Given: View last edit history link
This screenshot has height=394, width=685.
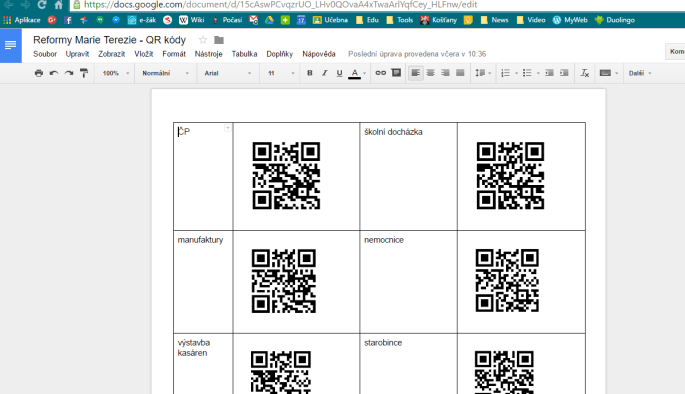Looking at the screenshot, I should coord(417,54).
